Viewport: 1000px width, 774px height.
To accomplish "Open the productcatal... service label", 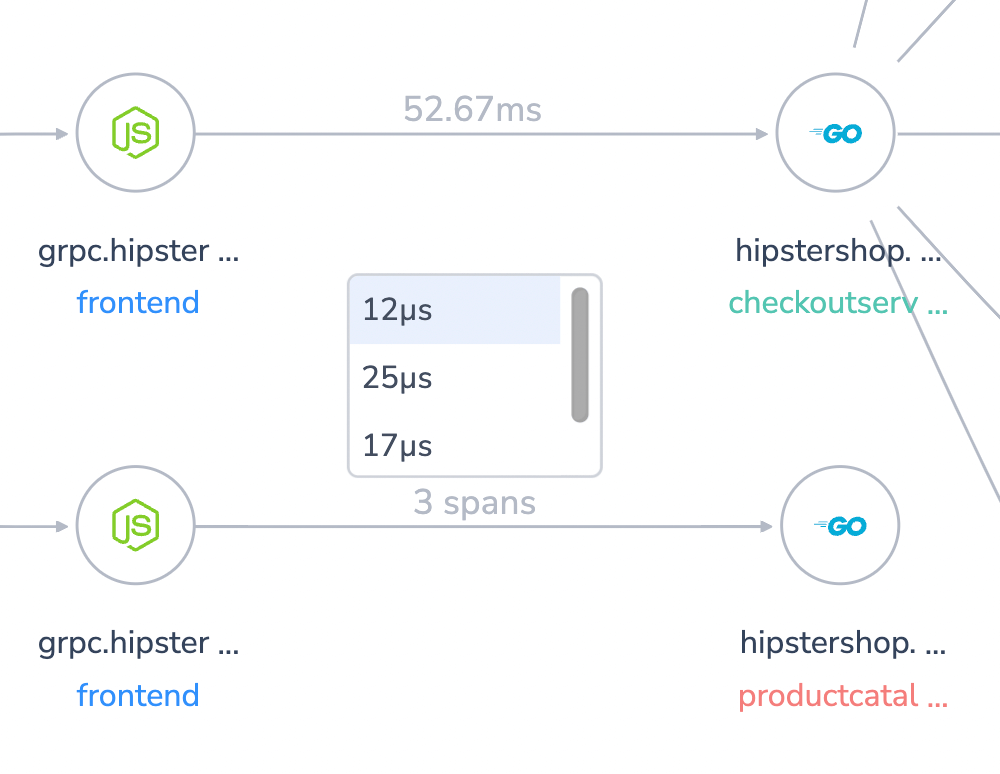I will tap(842, 696).
